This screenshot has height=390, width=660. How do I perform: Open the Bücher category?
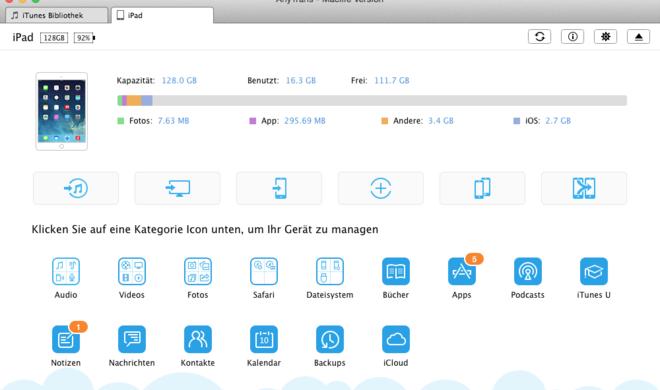396,271
